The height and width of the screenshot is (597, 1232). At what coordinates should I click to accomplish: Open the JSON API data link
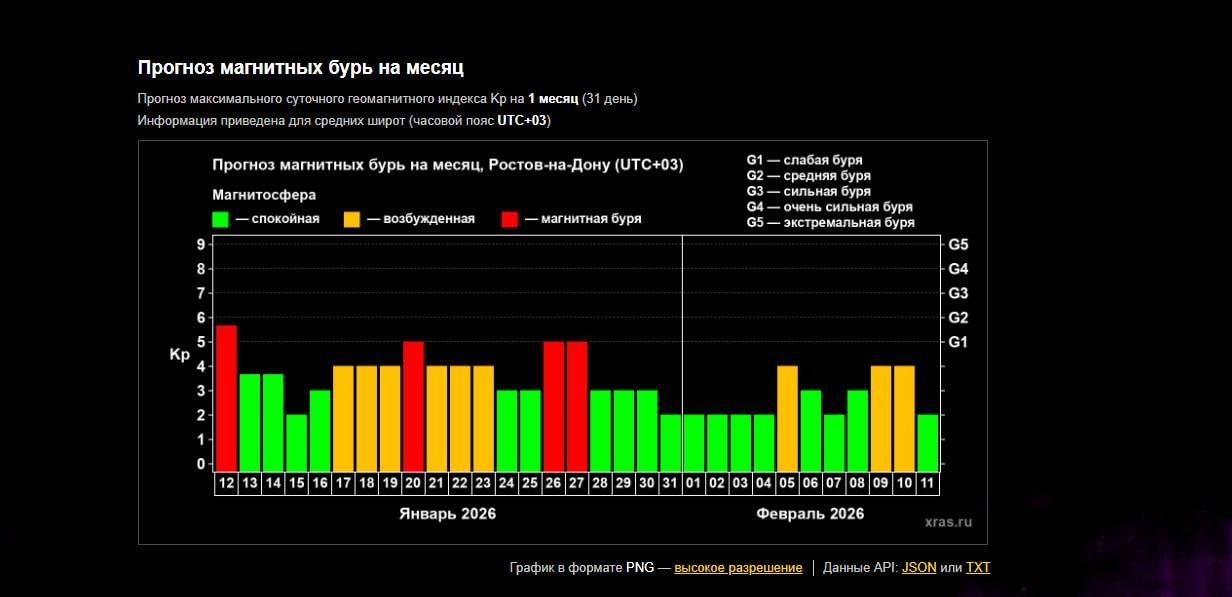pyautogui.click(x=919, y=568)
